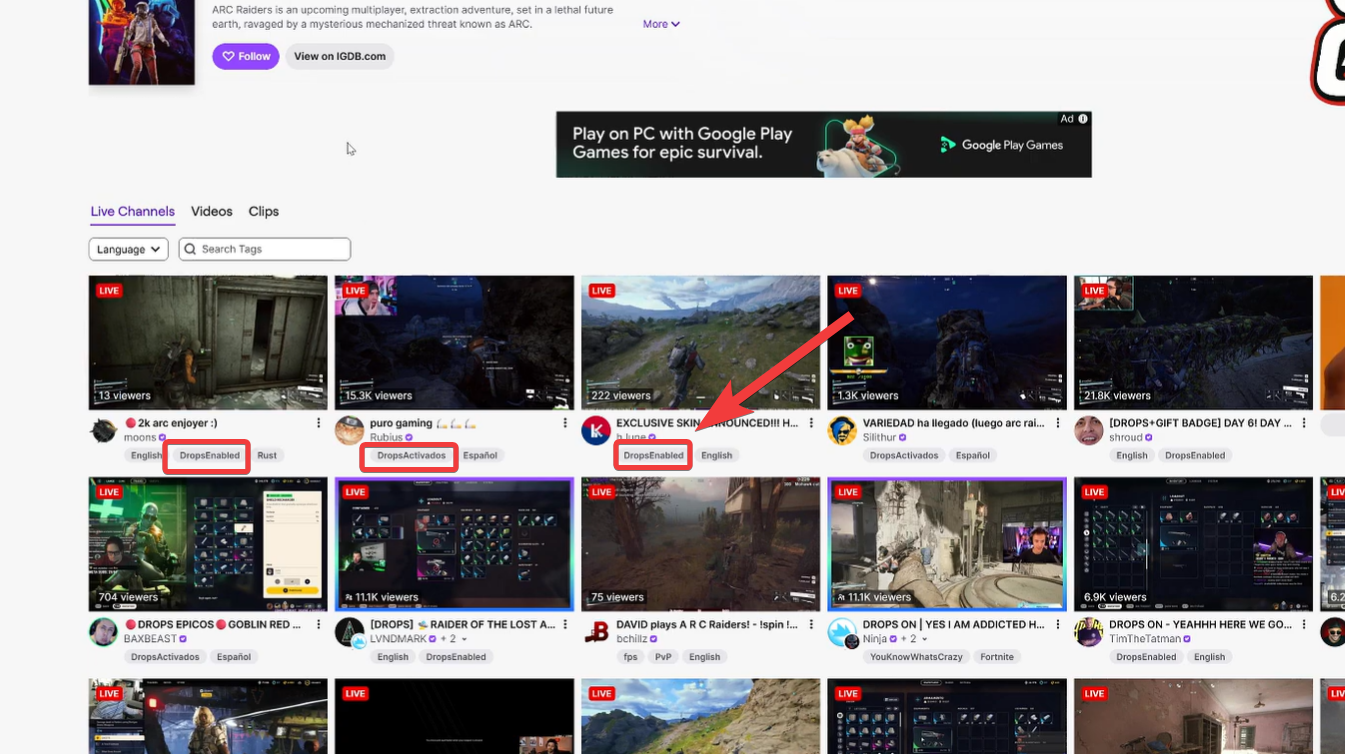Open the bchillz channel avatar
The image size is (1345, 754).
pos(596,633)
